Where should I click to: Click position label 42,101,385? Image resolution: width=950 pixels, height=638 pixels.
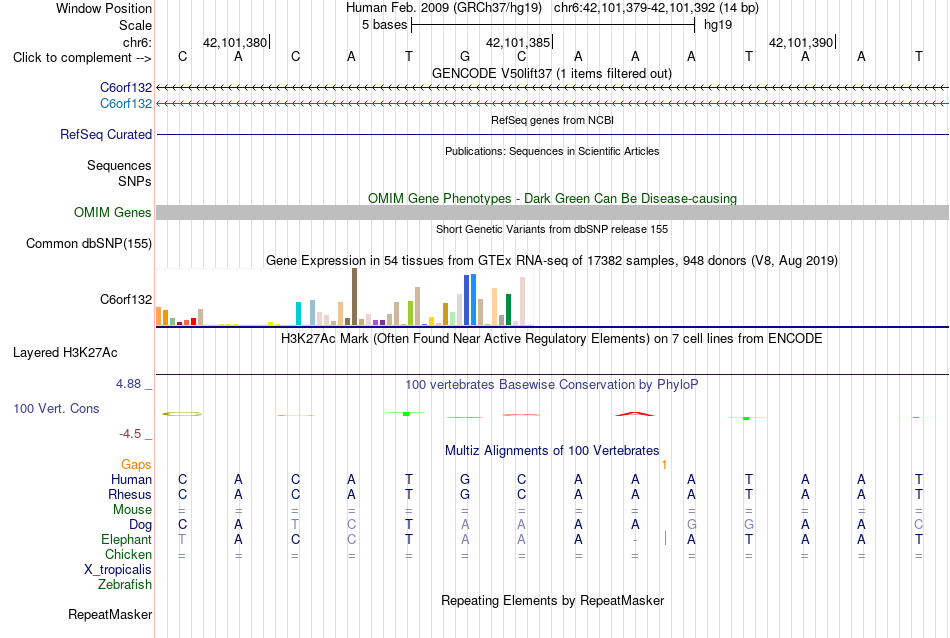tap(518, 42)
